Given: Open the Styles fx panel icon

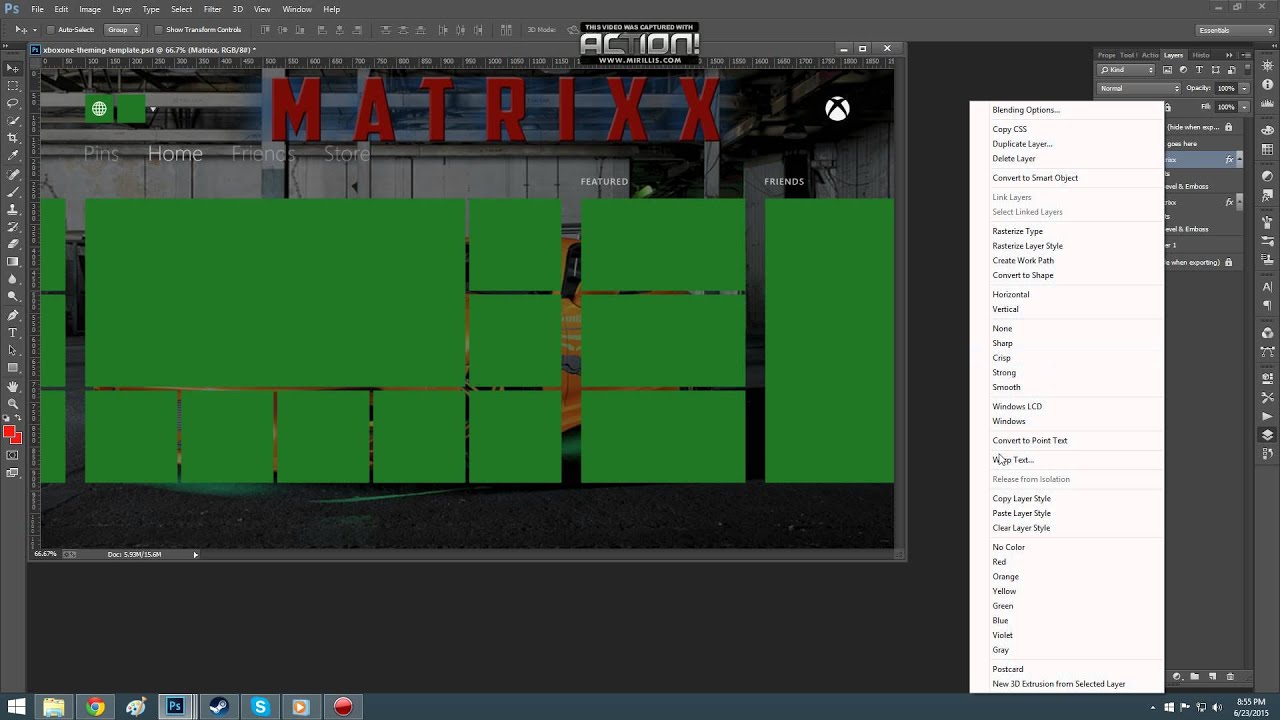Looking at the screenshot, I should (x=1268, y=195).
